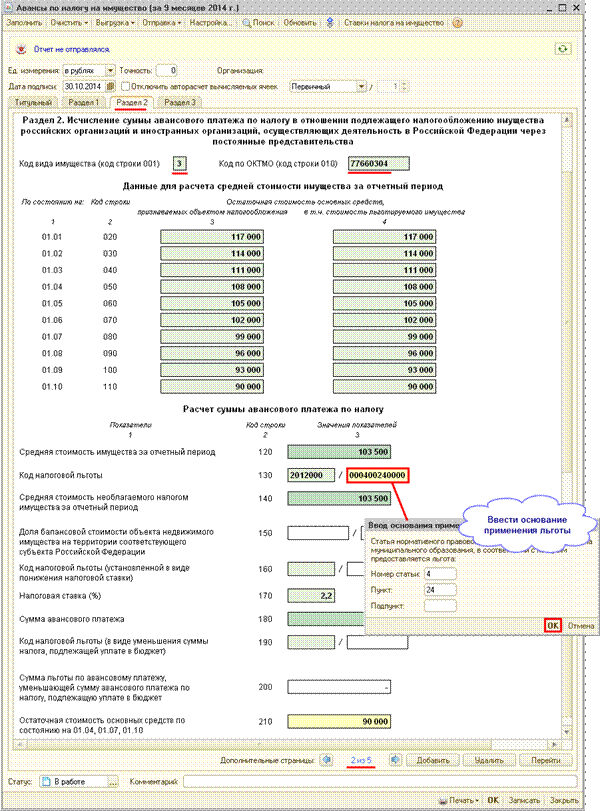Click OK in the Ввод основания dialog

point(552,625)
